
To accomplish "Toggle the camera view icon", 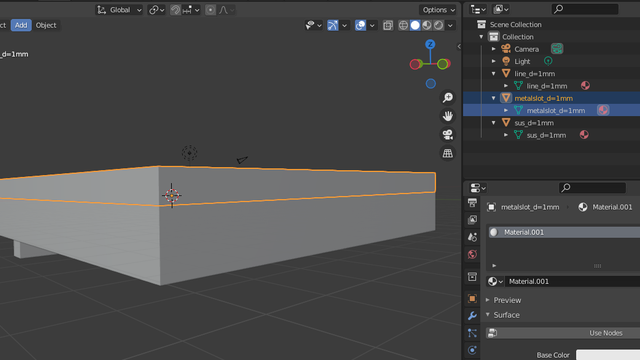I will (448, 135).
